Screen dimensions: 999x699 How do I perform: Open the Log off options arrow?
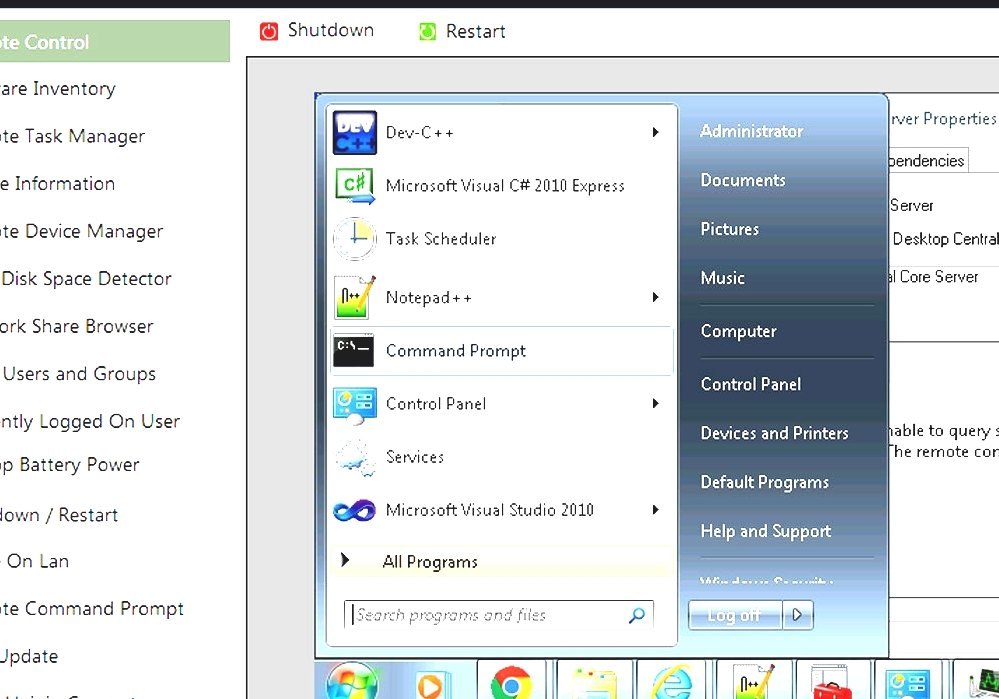click(797, 615)
